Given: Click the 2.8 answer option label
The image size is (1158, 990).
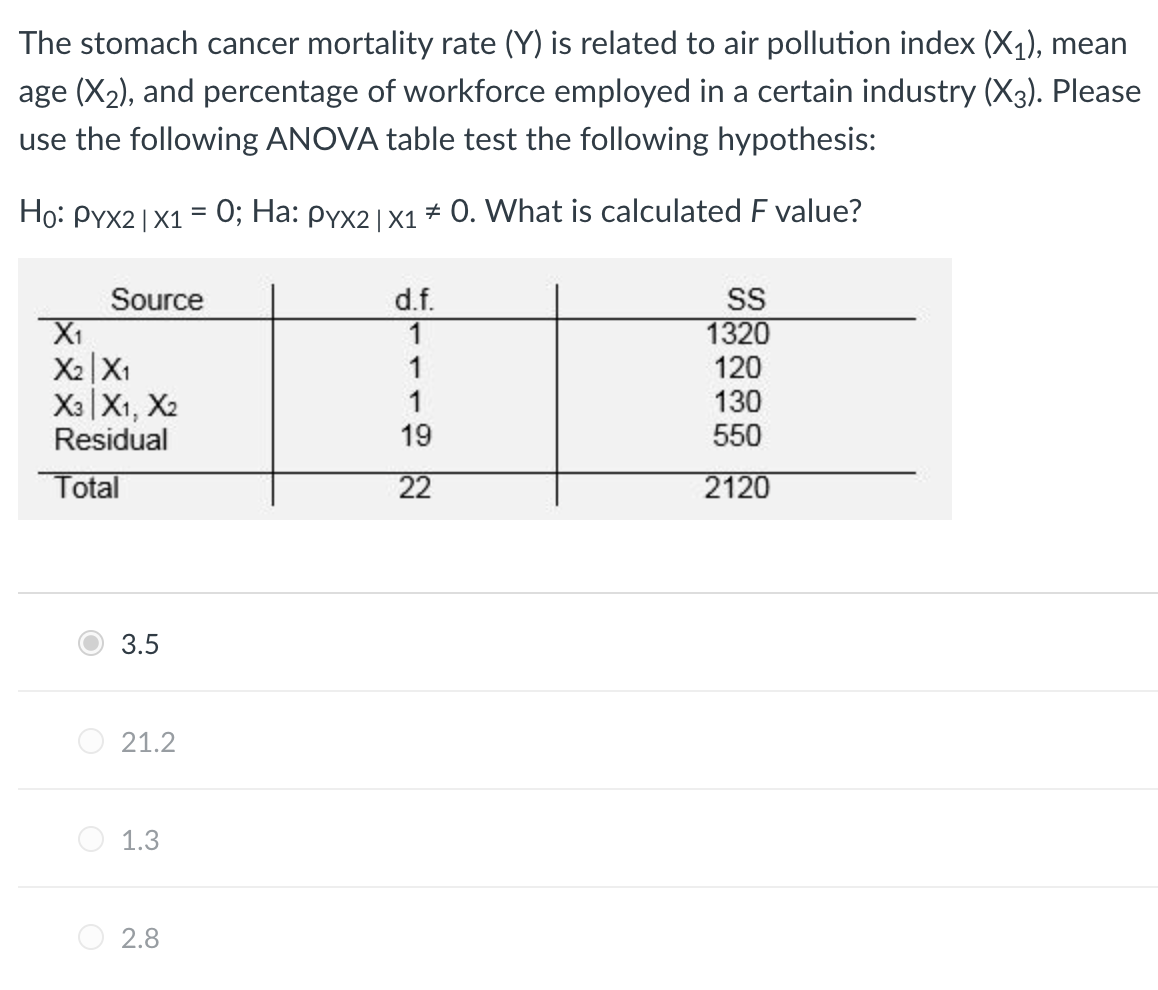Looking at the screenshot, I should click(140, 938).
